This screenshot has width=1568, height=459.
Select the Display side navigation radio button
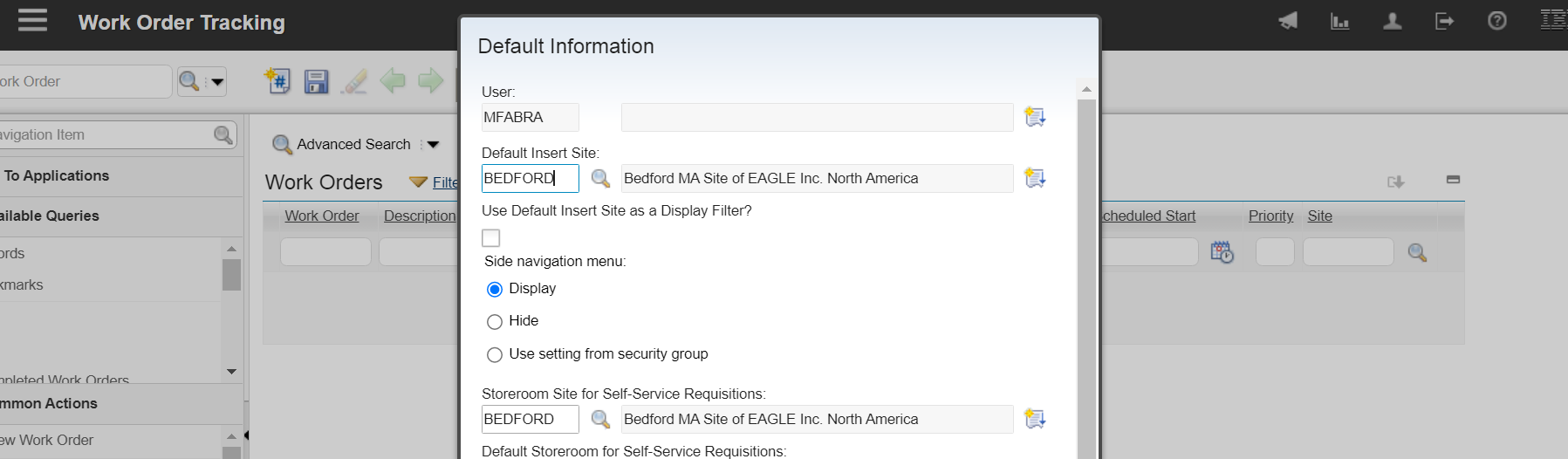pyautogui.click(x=495, y=289)
